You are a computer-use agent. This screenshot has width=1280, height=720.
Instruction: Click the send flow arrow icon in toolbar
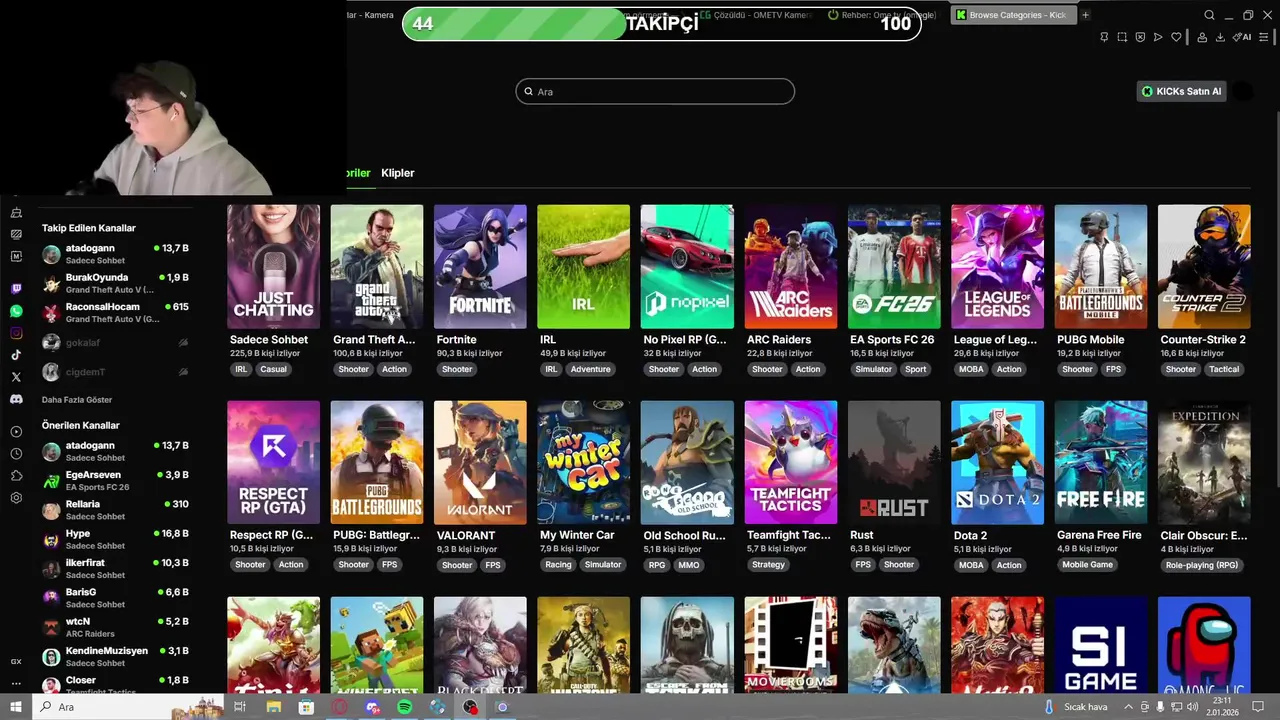click(x=1158, y=37)
